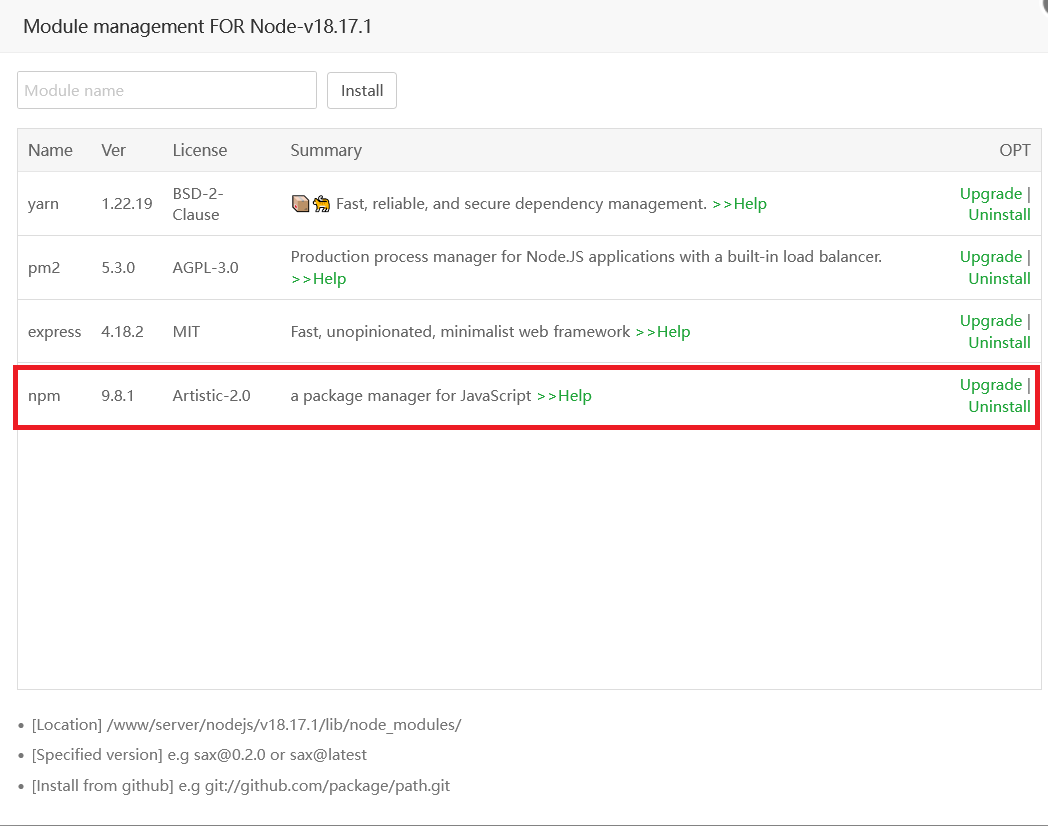Click the BSD-2-Clause license cell
1048x826 pixels.
pyautogui.click(x=198, y=204)
